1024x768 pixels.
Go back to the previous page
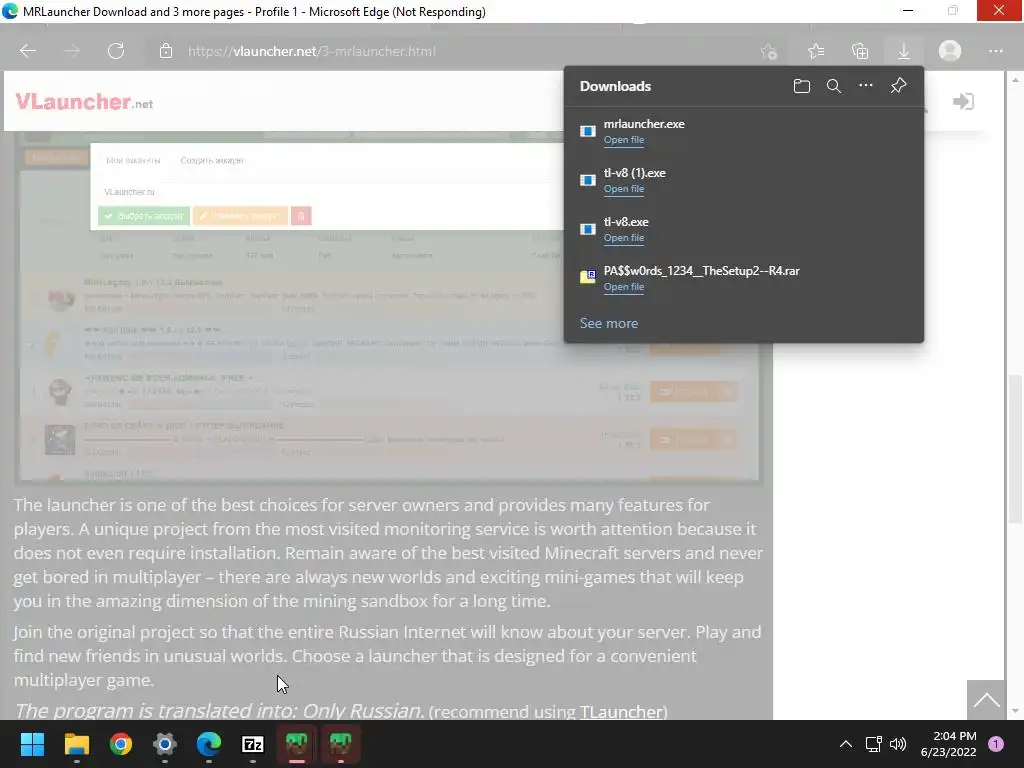pos(27,51)
